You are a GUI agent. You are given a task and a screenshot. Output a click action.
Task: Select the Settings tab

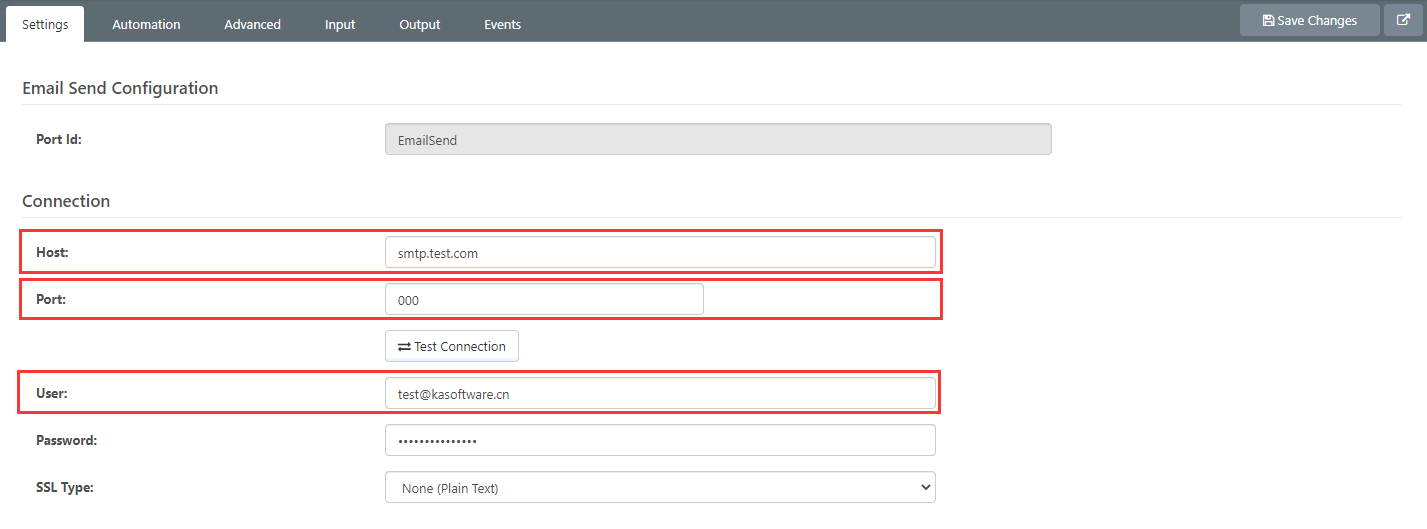click(45, 24)
